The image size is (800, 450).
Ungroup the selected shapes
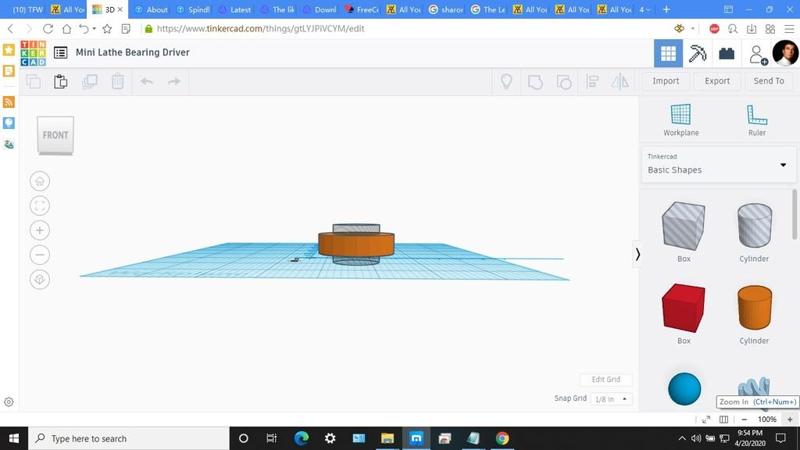(x=564, y=82)
